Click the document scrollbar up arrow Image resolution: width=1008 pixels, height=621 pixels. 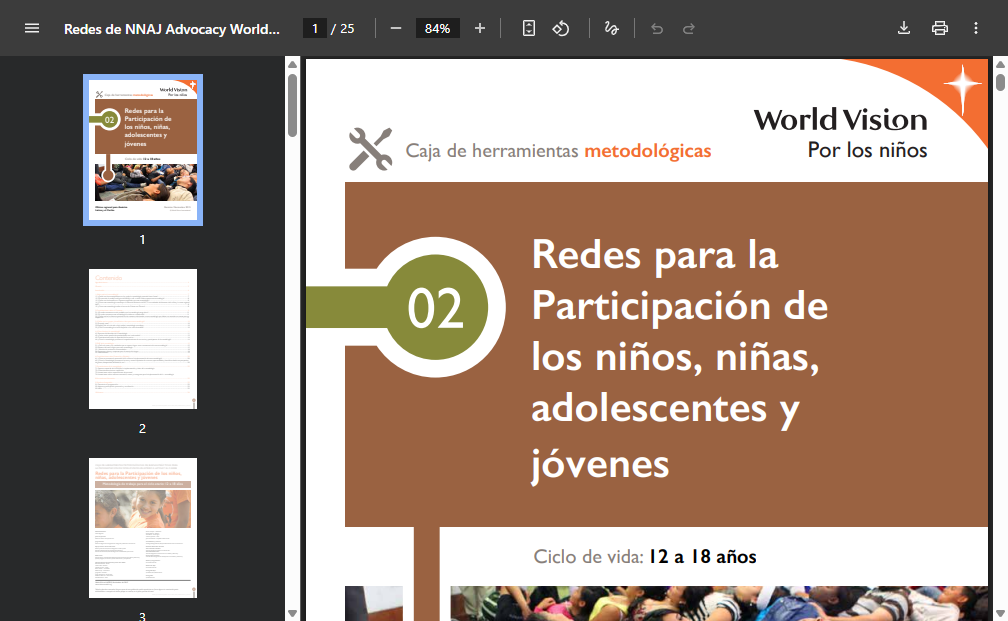pos(1000,64)
